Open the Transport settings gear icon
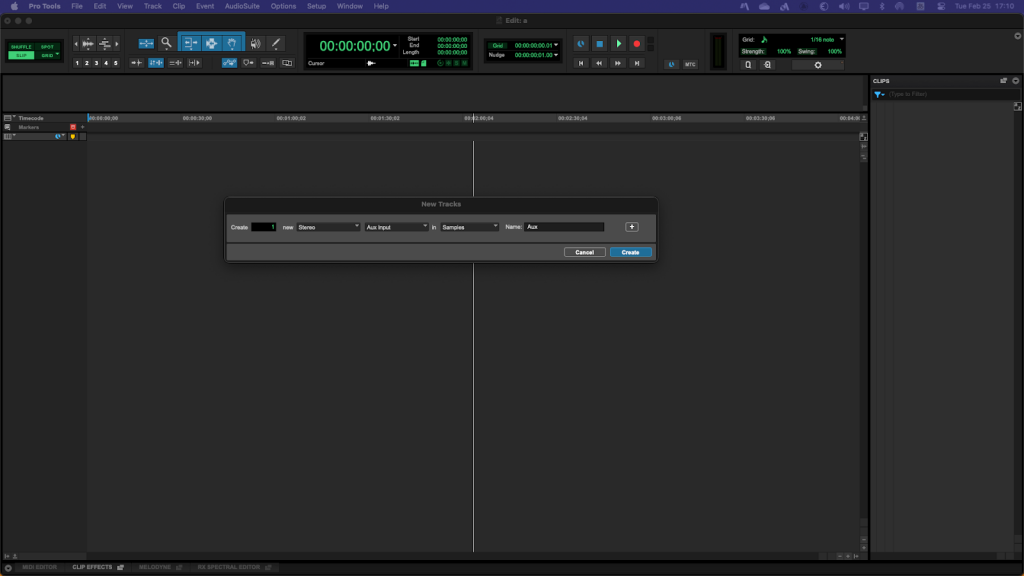 pos(817,64)
